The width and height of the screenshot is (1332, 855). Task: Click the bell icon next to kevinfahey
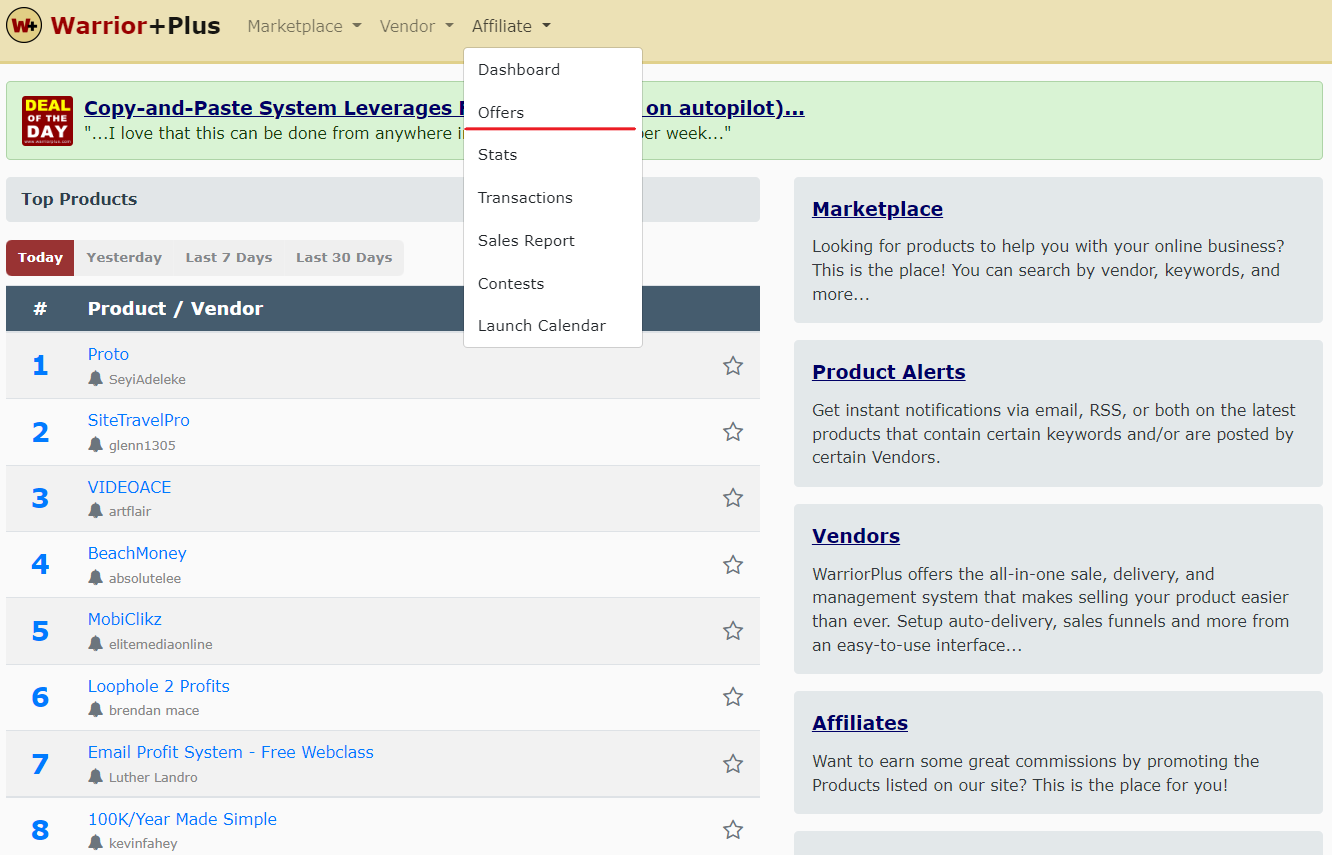(95, 843)
